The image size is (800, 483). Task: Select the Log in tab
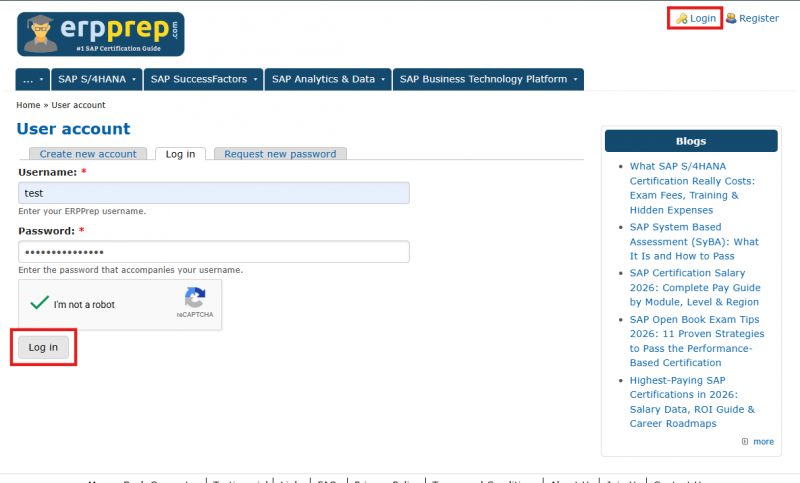pos(180,154)
